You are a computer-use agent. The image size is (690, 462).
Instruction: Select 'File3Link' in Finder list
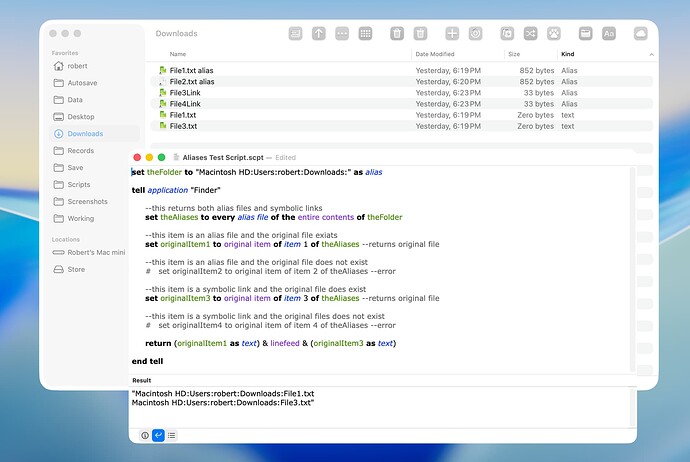(401, 93)
